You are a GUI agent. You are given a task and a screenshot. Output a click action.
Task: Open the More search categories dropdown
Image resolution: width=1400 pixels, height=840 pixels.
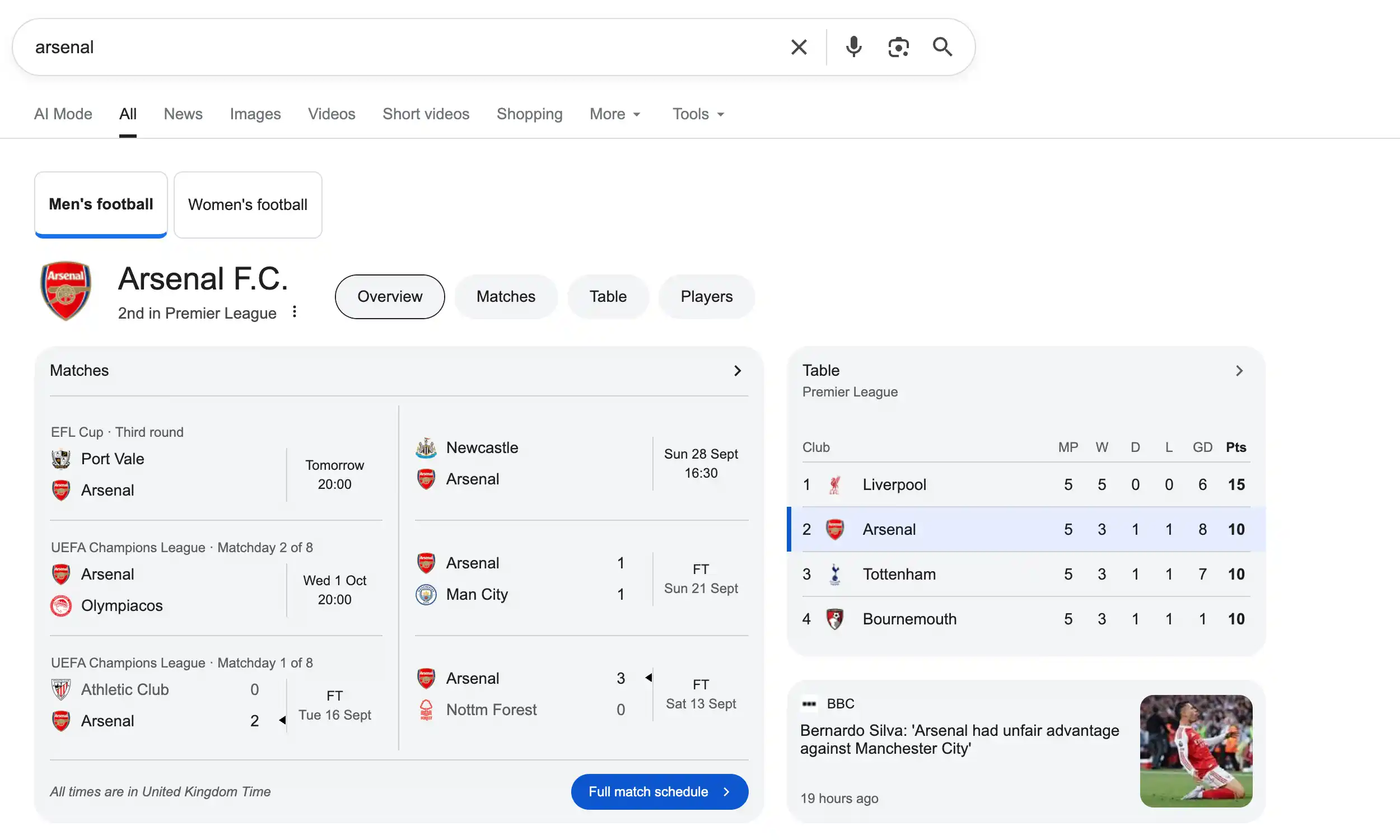click(614, 114)
